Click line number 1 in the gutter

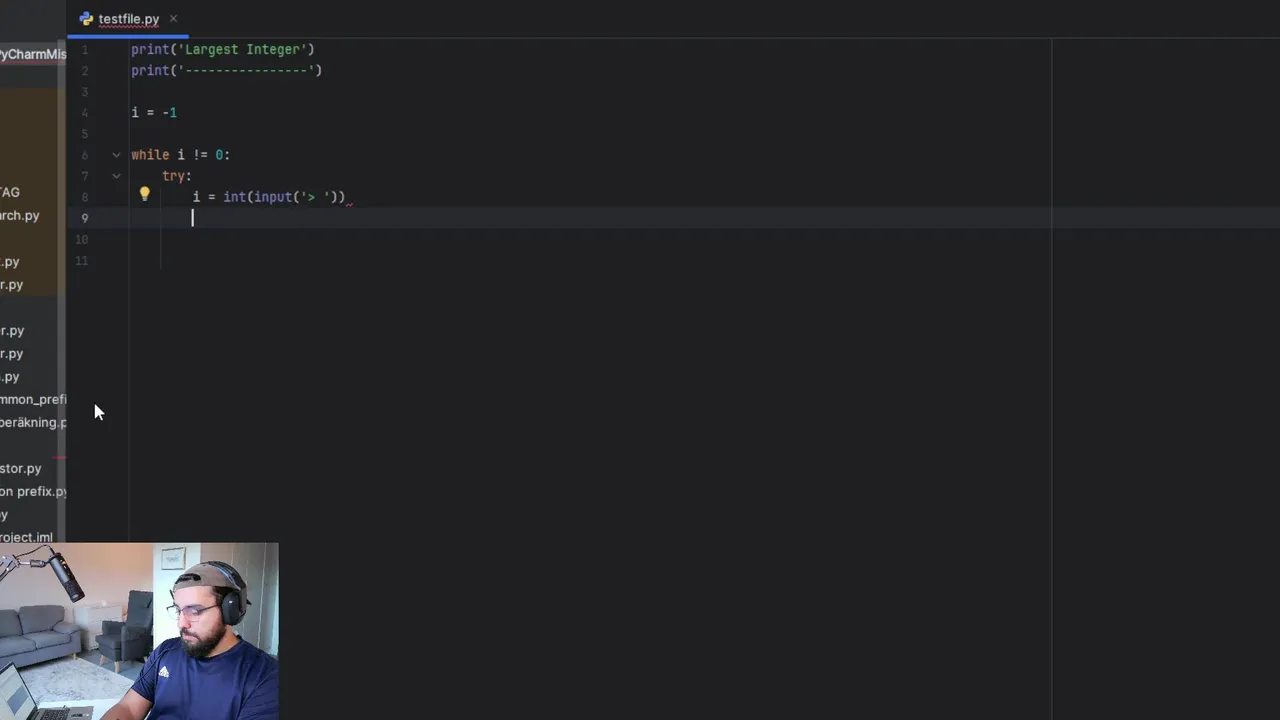click(x=85, y=49)
